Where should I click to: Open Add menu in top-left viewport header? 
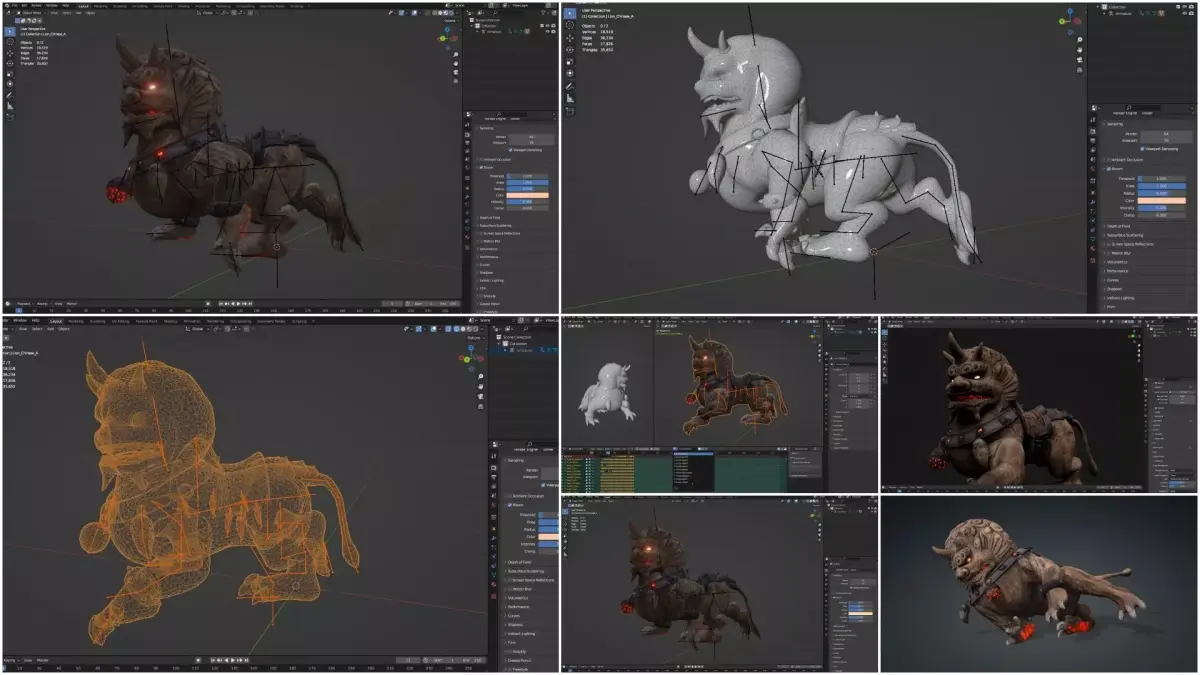(x=79, y=13)
